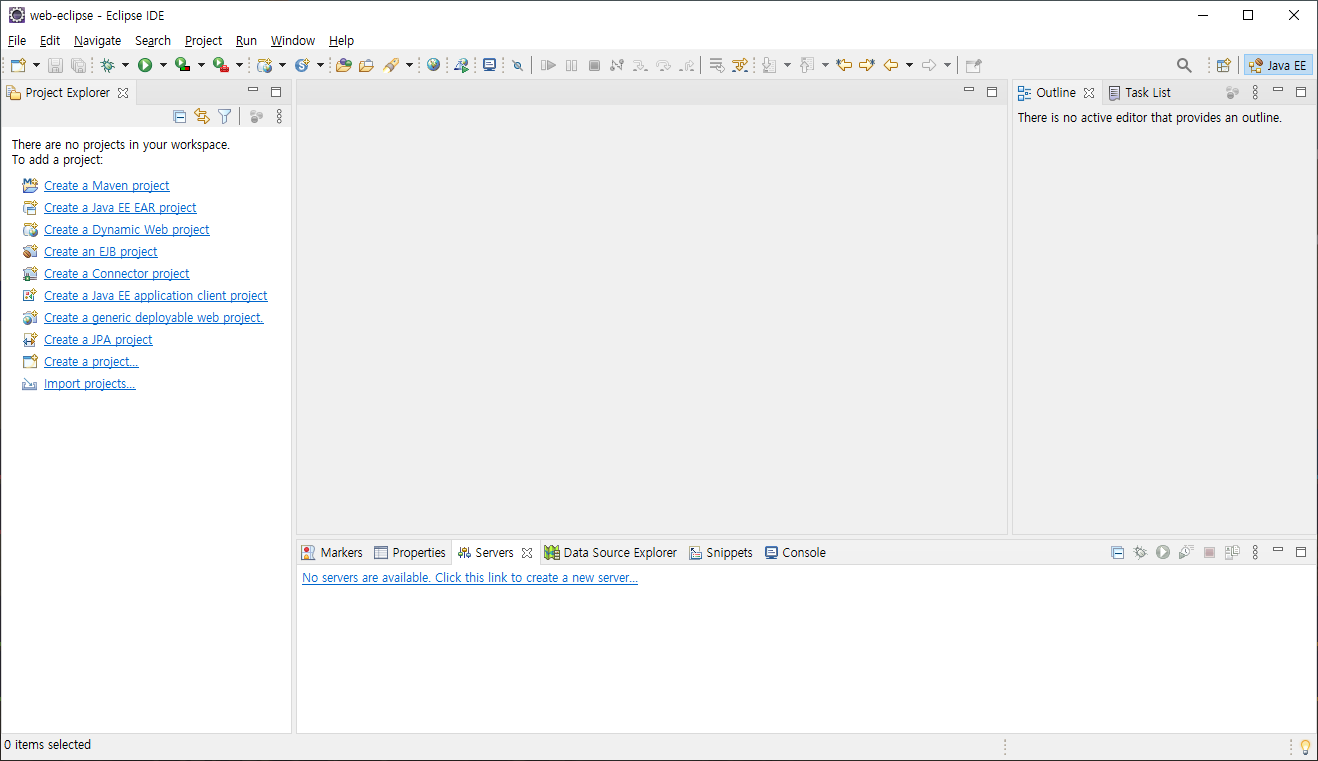The height and width of the screenshot is (761, 1318).
Task: Click Create a Java EE EAR project link
Action: pyautogui.click(x=120, y=207)
